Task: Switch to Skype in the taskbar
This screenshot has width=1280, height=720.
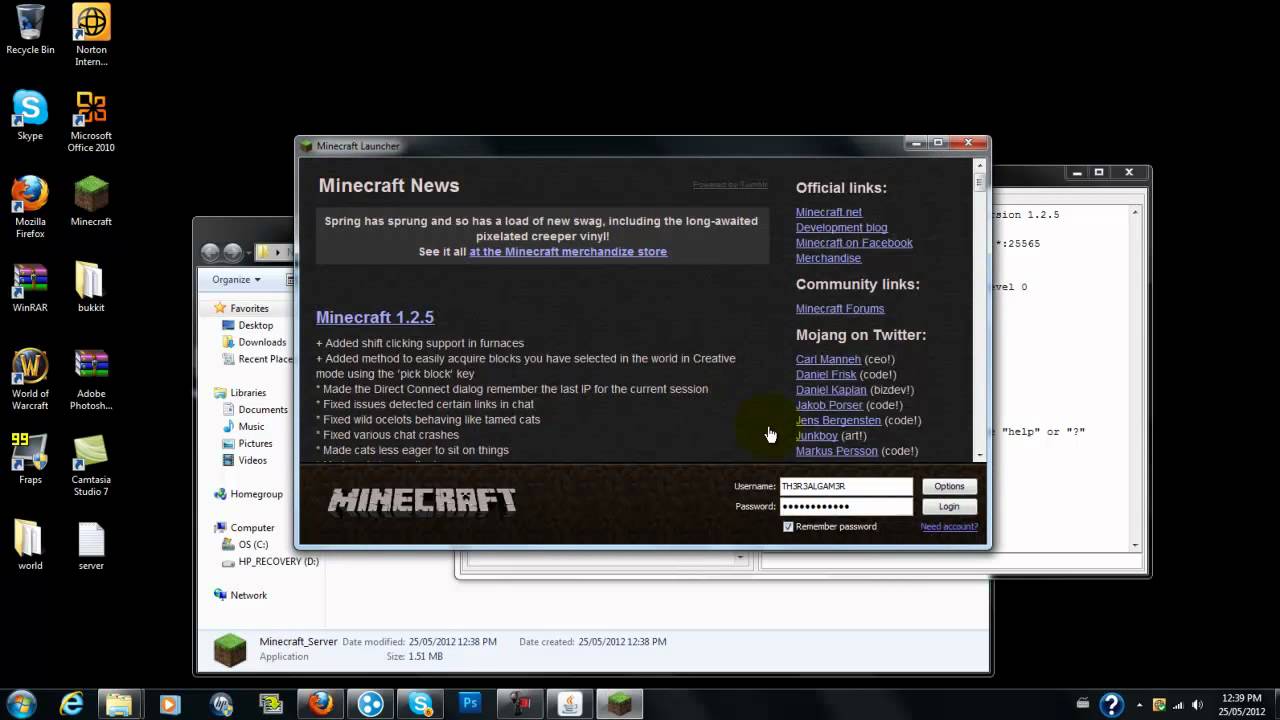Action: click(x=420, y=704)
